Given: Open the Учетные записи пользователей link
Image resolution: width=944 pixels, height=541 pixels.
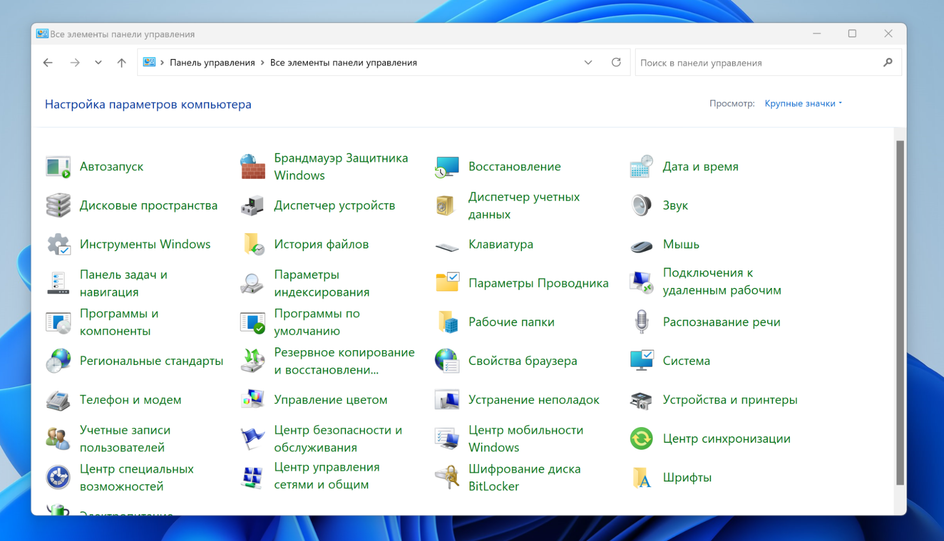Looking at the screenshot, I should click(x=125, y=439).
